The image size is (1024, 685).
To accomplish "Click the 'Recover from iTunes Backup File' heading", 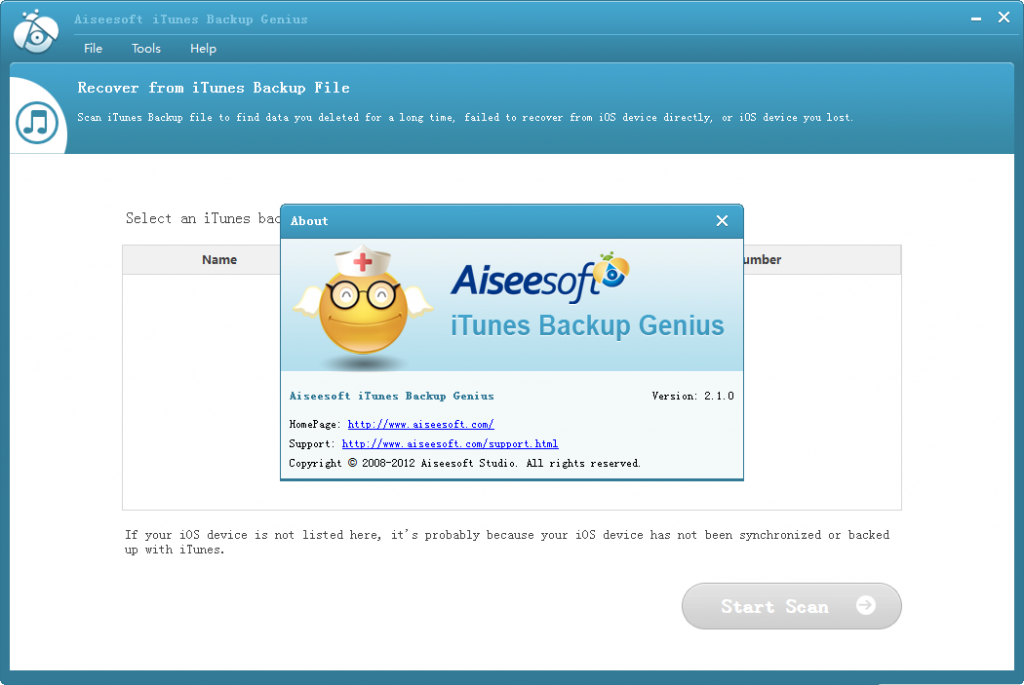I will click(214, 88).
